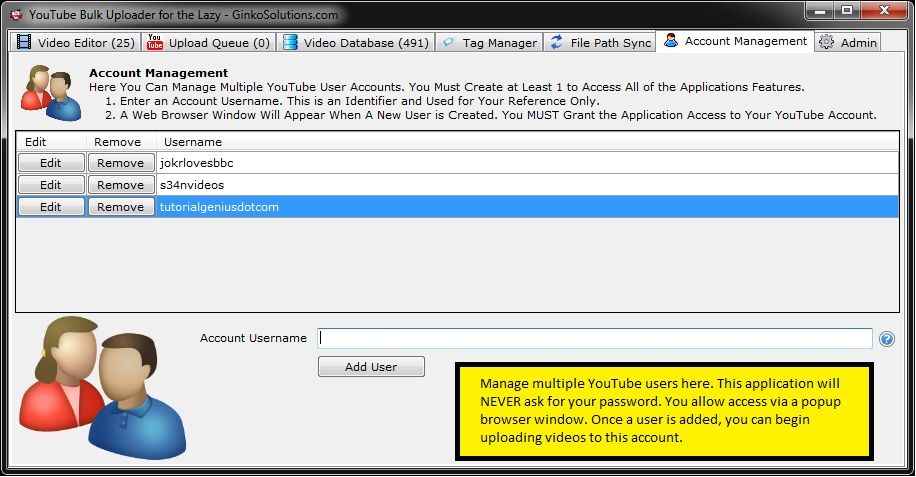Screen dimensions: 916x477
Task: Click the Edit column header
Action: point(51,142)
